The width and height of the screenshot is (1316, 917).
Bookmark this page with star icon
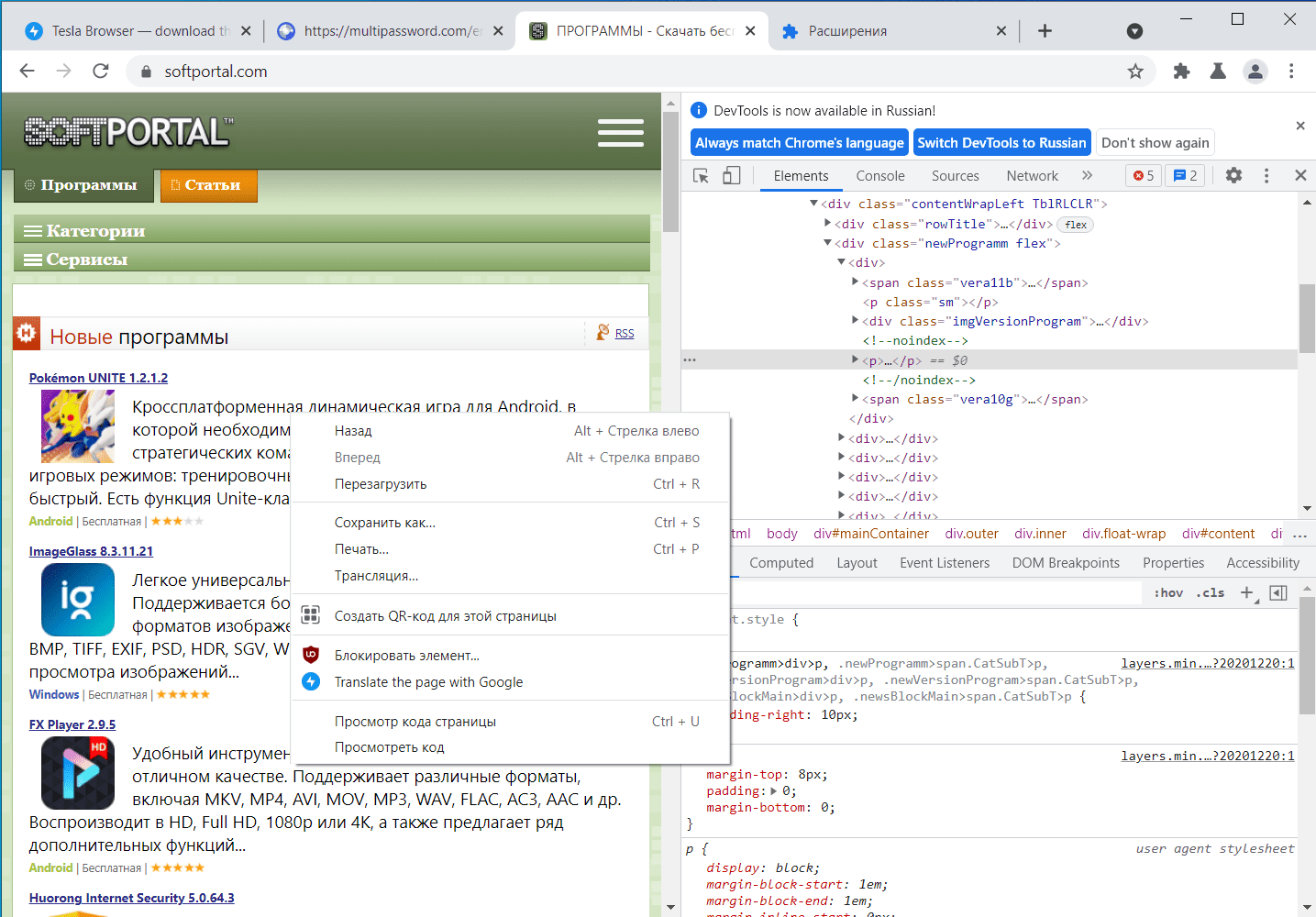1135,72
